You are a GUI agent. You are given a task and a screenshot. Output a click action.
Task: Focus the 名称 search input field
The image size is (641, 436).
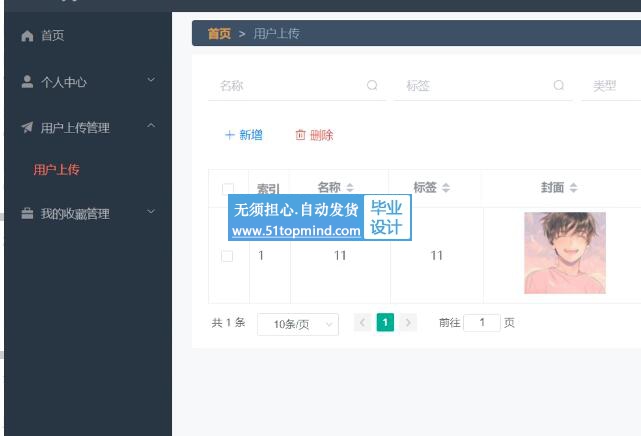click(296, 85)
